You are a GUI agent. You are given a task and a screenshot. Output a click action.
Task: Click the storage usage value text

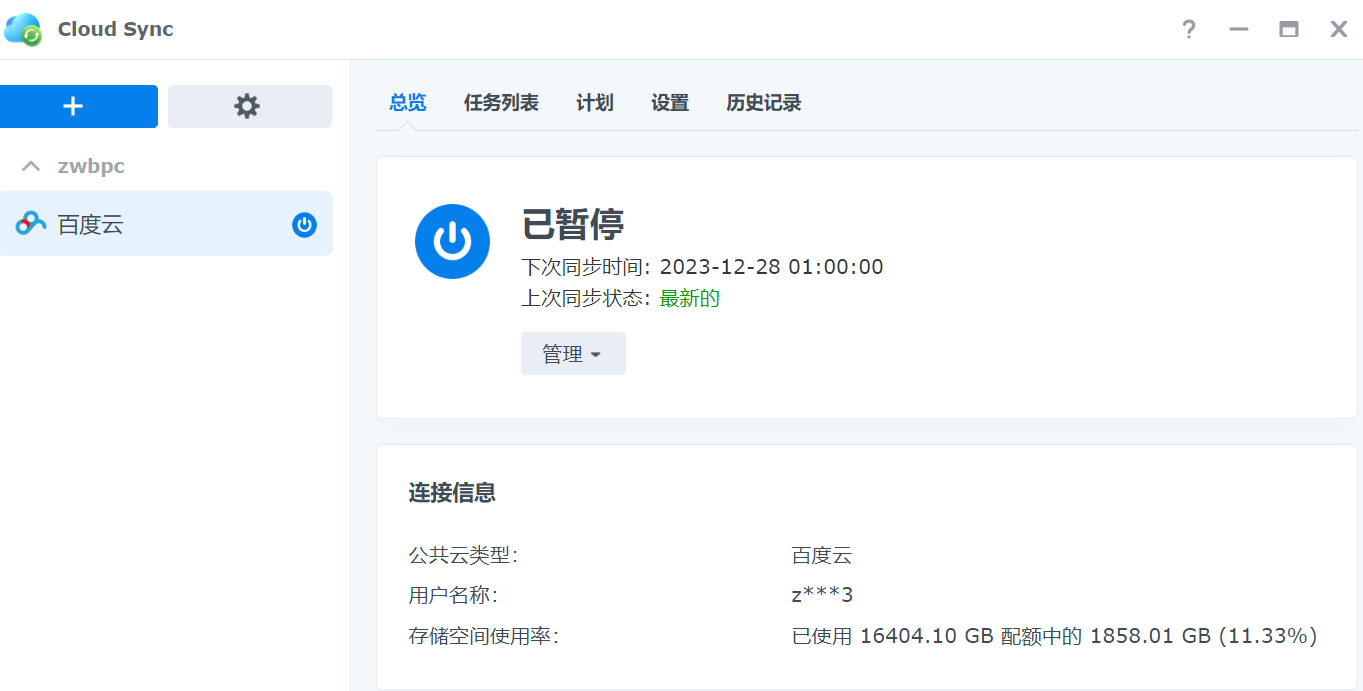click(1053, 636)
